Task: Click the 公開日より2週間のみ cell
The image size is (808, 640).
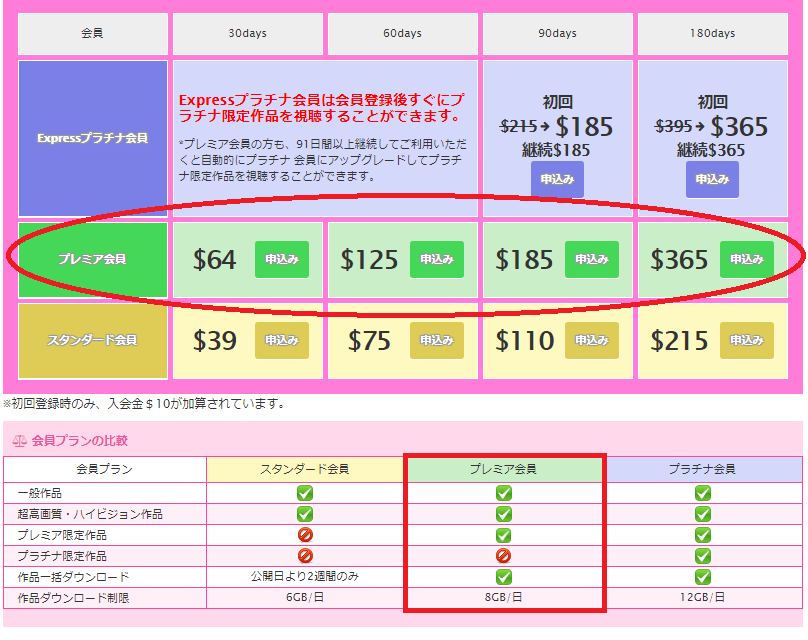Action: point(305,577)
